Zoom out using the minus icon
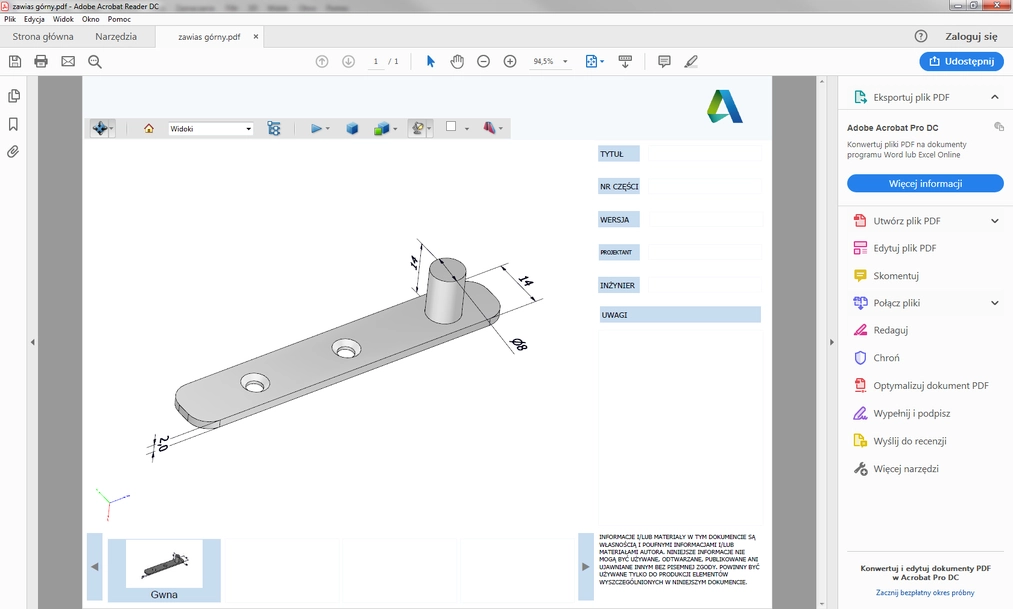Image resolution: width=1013 pixels, height=609 pixels. pyautogui.click(x=483, y=61)
